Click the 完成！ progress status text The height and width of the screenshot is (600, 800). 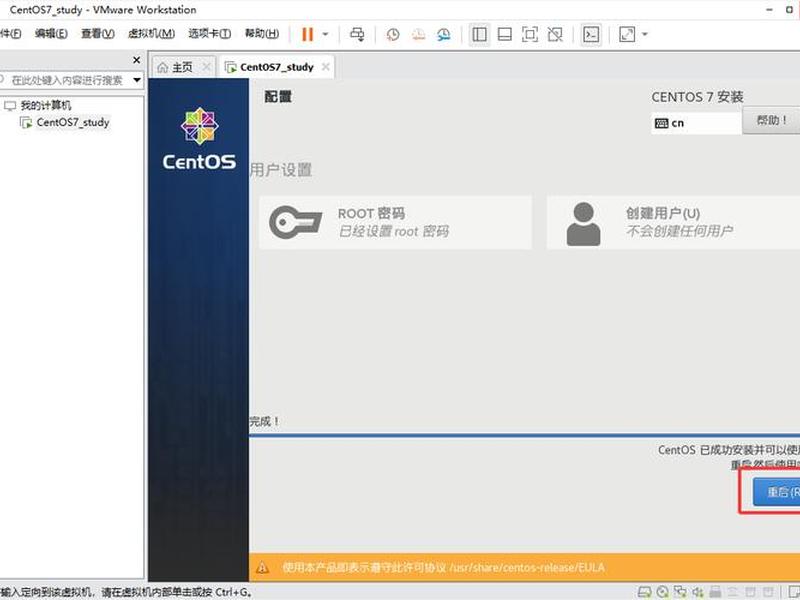pos(264,421)
